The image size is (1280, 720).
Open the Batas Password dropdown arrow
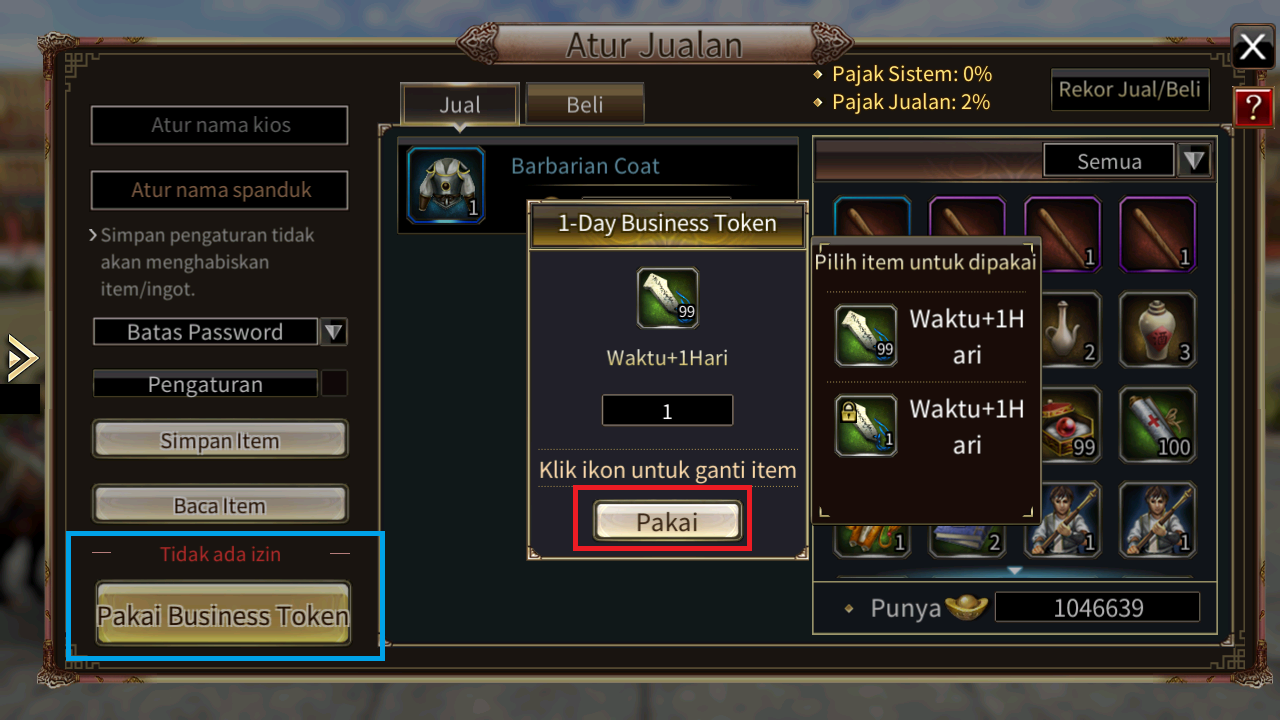point(334,332)
